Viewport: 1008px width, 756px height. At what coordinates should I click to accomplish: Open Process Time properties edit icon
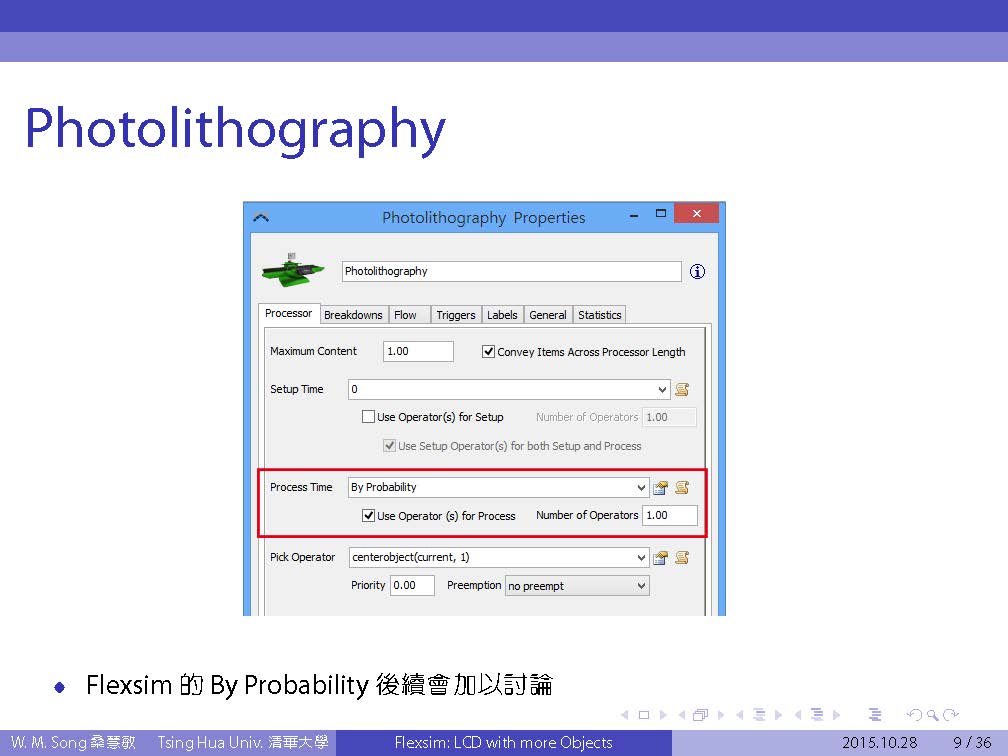pyautogui.click(x=660, y=488)
